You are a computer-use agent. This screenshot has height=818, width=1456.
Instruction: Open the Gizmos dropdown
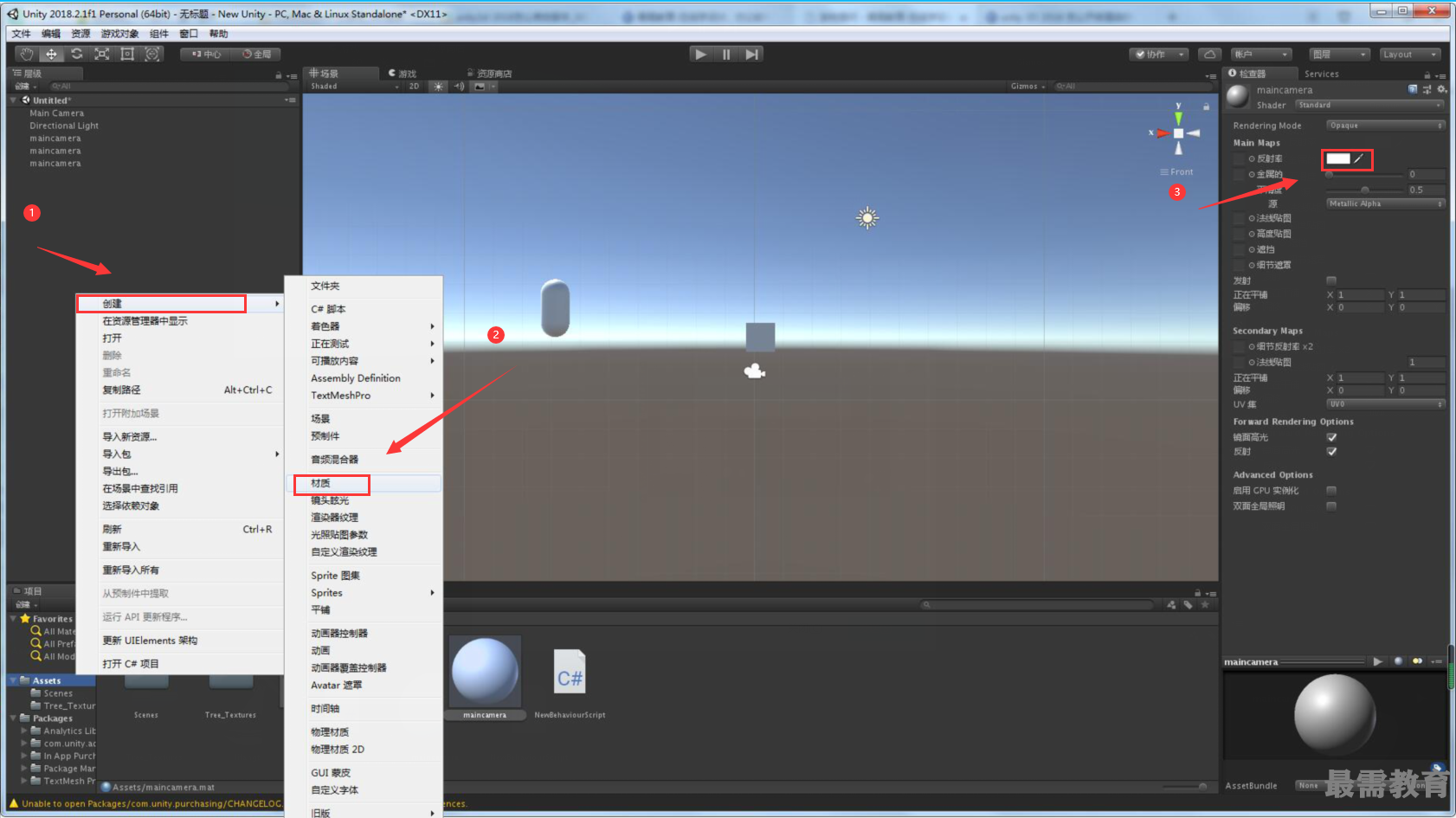[x=1028, y=87]
